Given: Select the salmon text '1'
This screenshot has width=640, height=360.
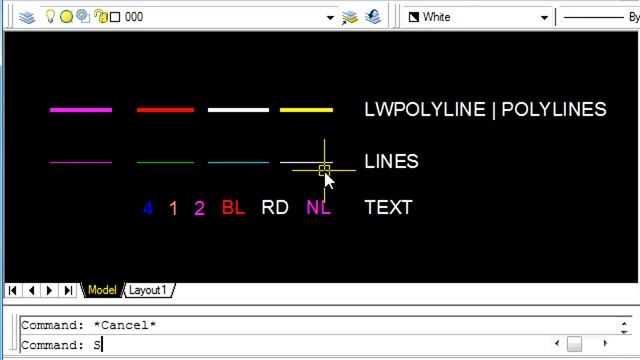Looking at the screenshot, I should pos(173,208).
